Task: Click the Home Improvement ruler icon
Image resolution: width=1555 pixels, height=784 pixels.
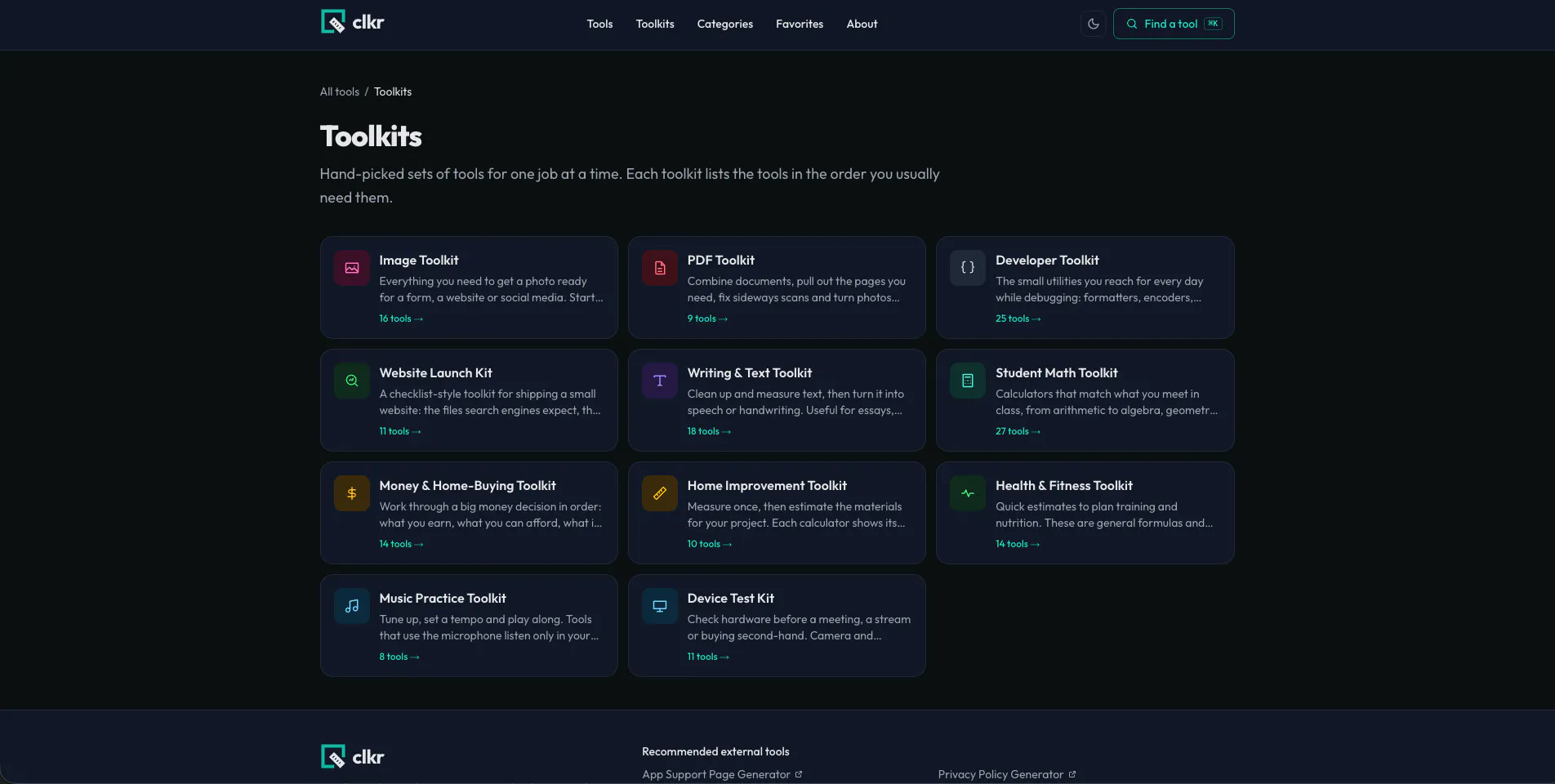Action: [x=660, y=493]
